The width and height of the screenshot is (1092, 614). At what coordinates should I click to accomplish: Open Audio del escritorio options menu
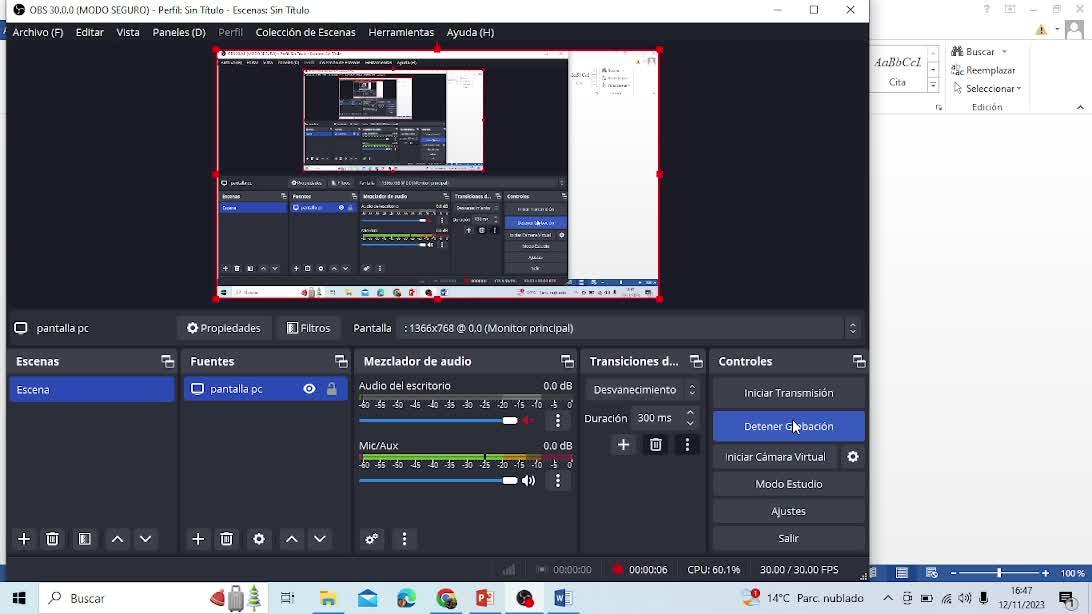coord(558,421)
